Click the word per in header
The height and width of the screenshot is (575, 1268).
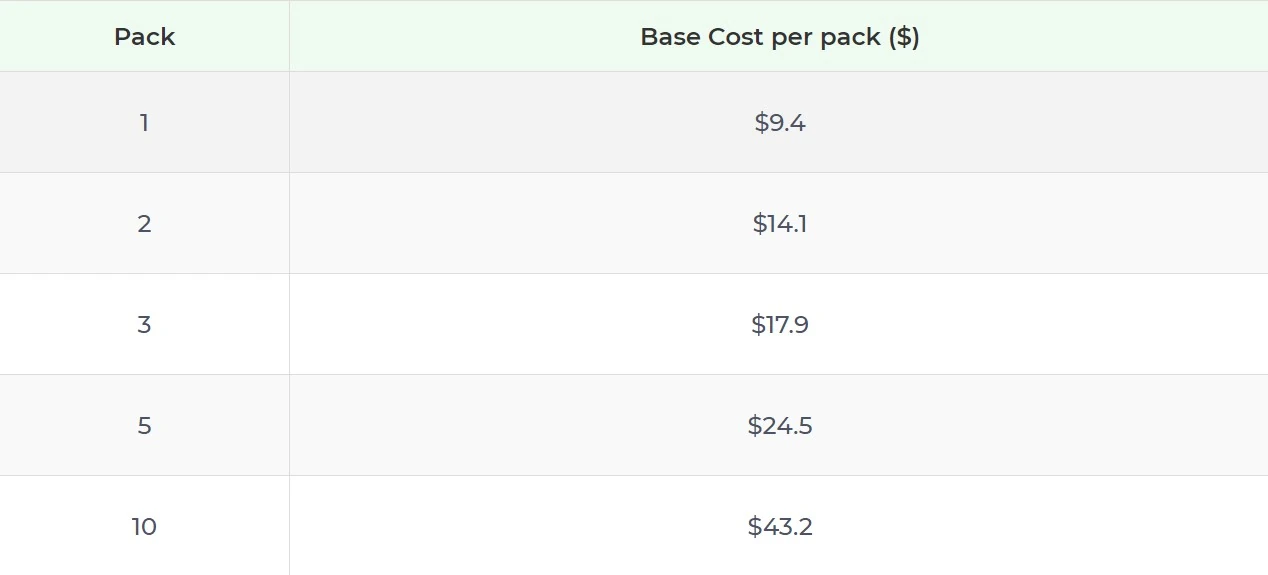tap(792, 38)
